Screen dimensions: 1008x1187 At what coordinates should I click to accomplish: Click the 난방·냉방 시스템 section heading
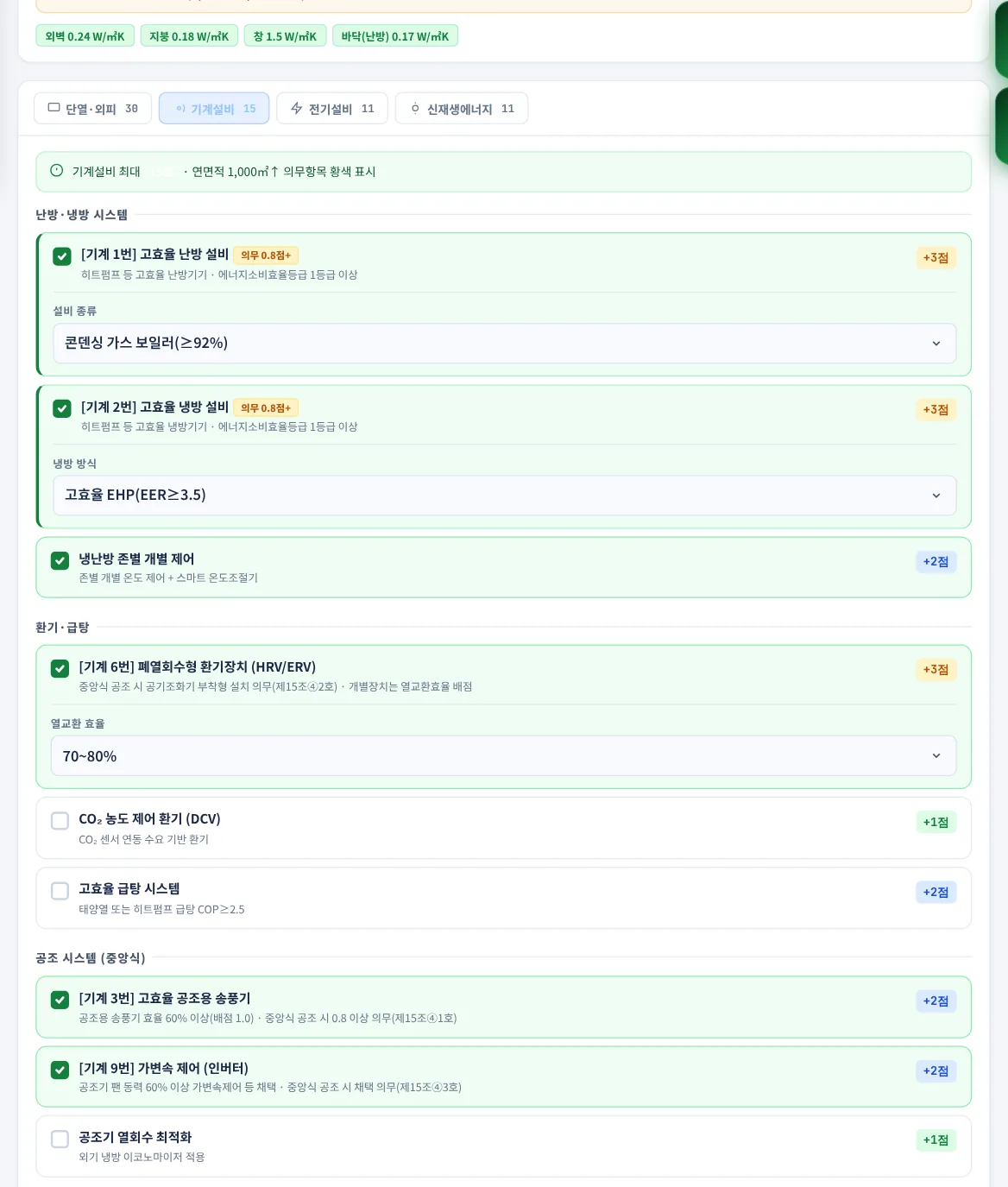coord(81,215)
